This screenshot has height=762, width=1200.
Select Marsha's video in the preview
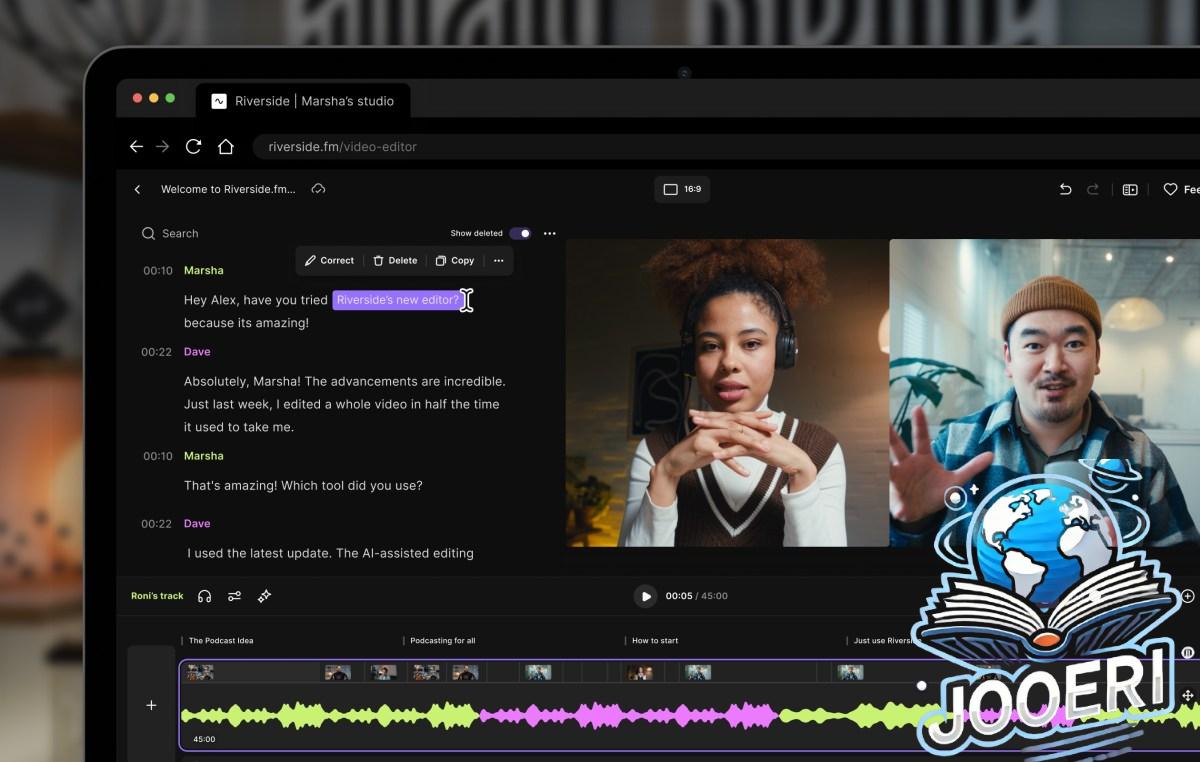pyautogui.click(x=727, y=393)
